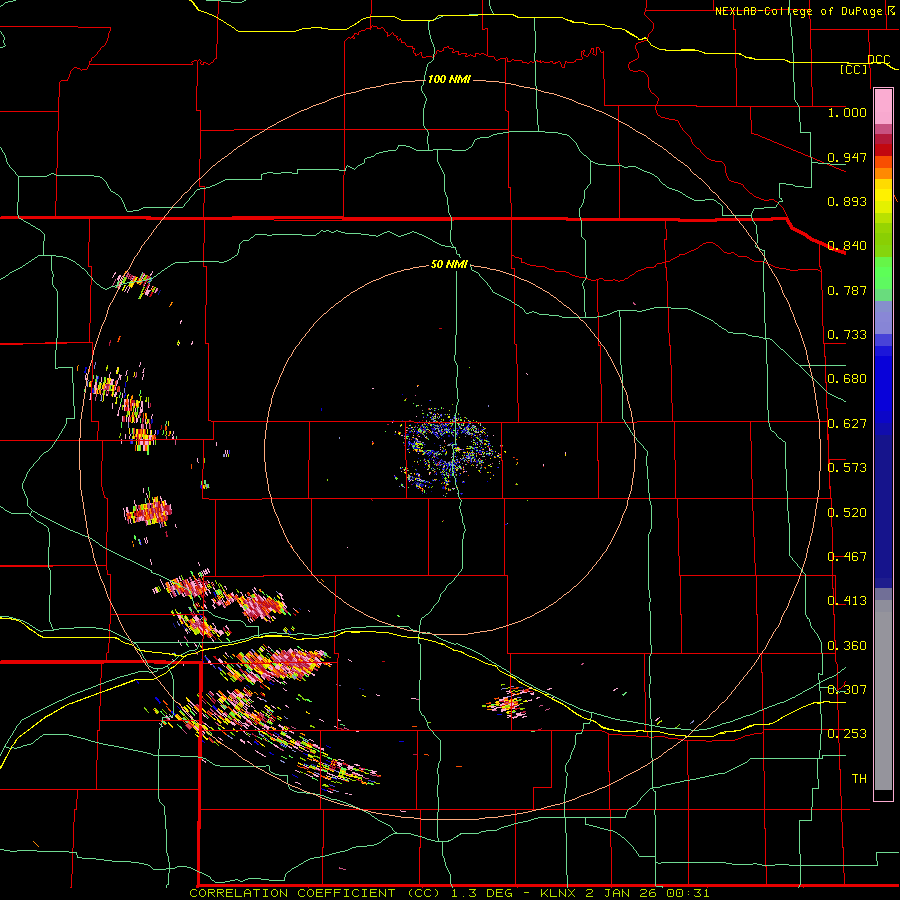Click the 0.733 color scale value

pos(847,335)
